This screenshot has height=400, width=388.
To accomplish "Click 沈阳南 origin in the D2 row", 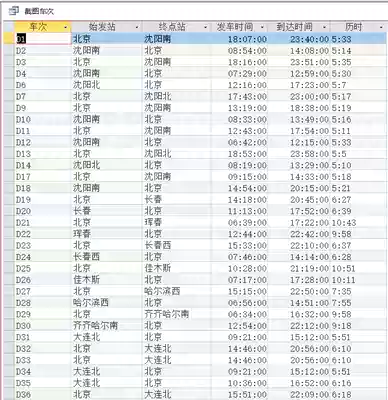I will 86,51.
